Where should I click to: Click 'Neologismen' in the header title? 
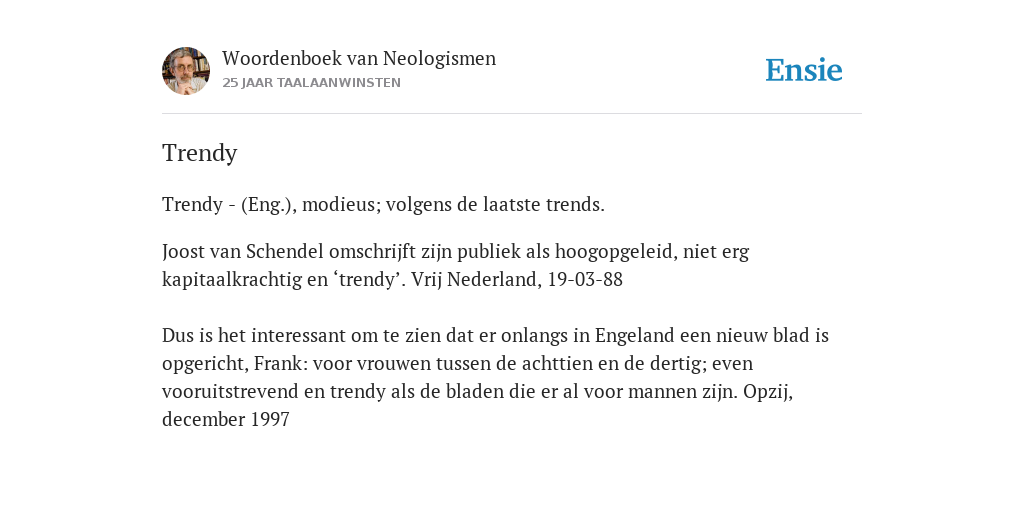440,59
